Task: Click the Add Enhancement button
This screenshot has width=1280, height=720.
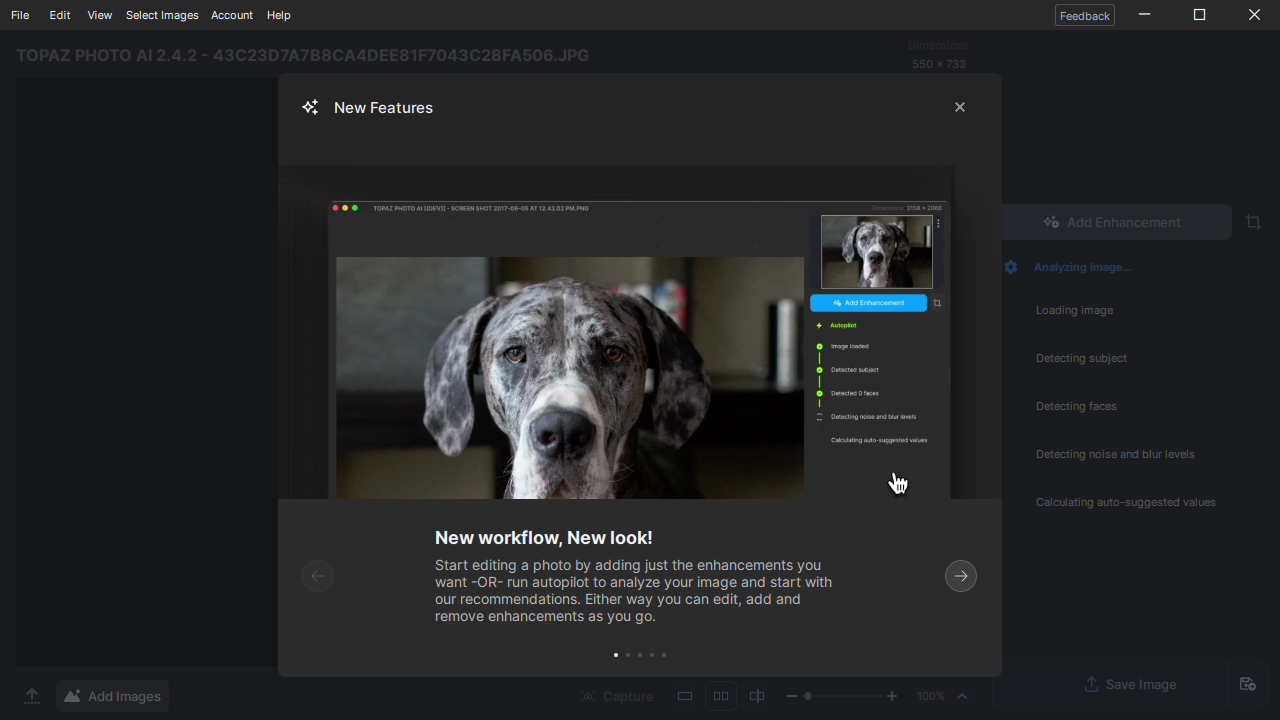Action: [1116, 222]
